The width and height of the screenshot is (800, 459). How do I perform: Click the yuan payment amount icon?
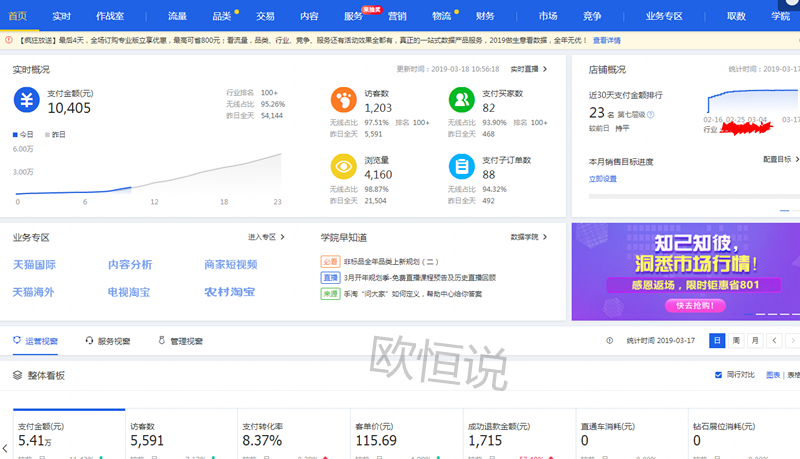(27, 100)
